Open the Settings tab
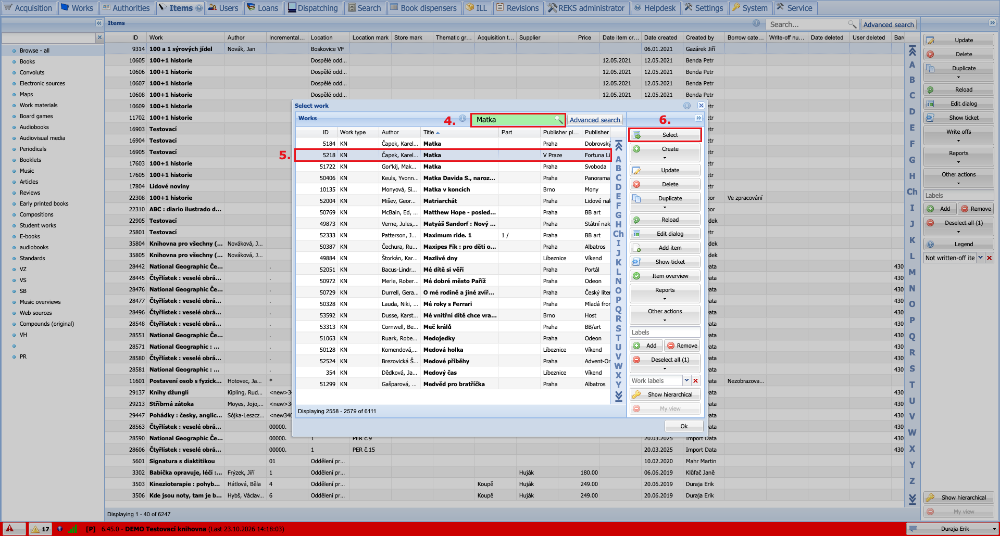1000x536 pixels. [x=704, y=8]
